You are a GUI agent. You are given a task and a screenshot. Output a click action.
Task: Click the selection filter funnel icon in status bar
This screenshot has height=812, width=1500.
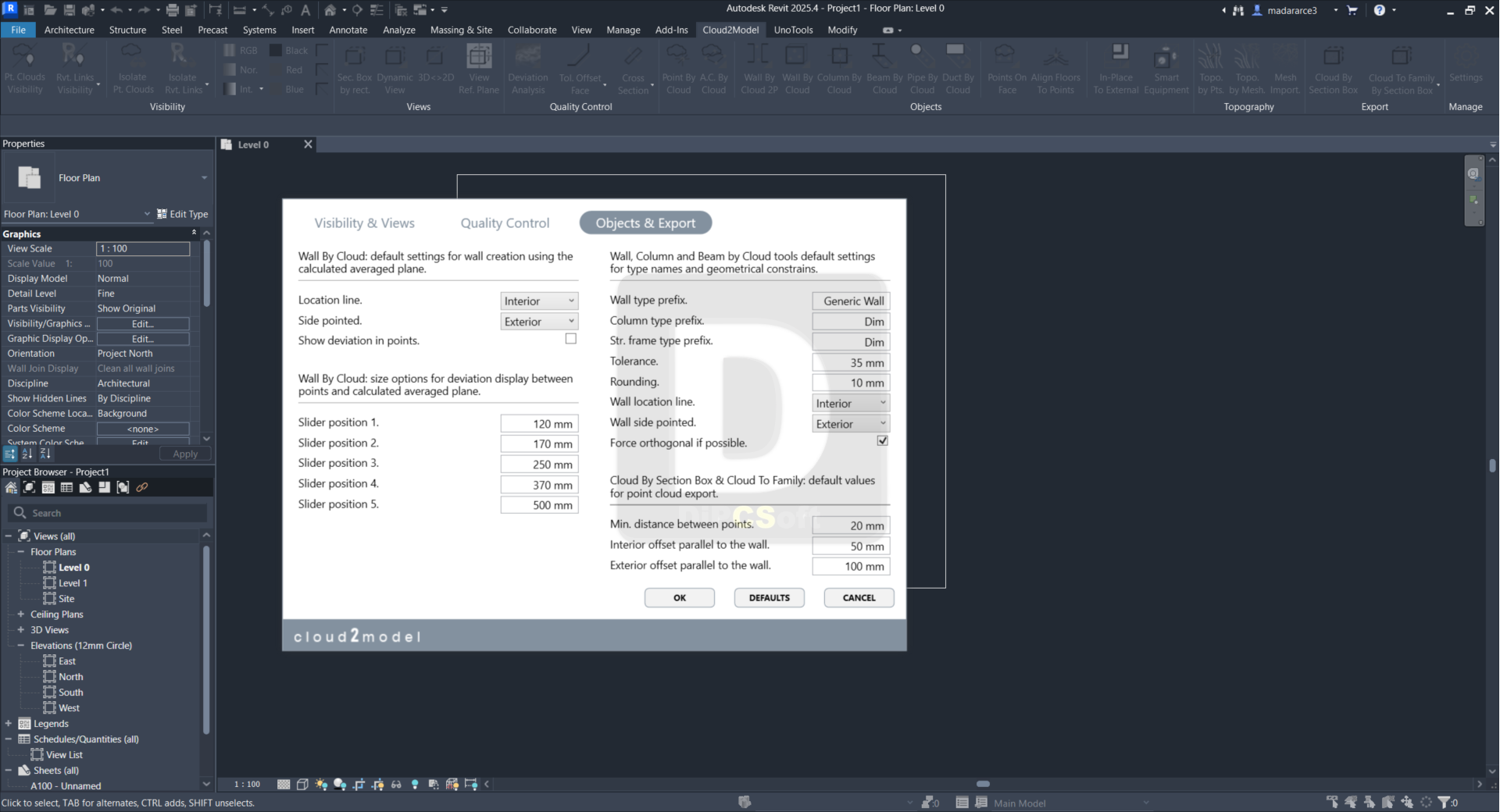1444,802
